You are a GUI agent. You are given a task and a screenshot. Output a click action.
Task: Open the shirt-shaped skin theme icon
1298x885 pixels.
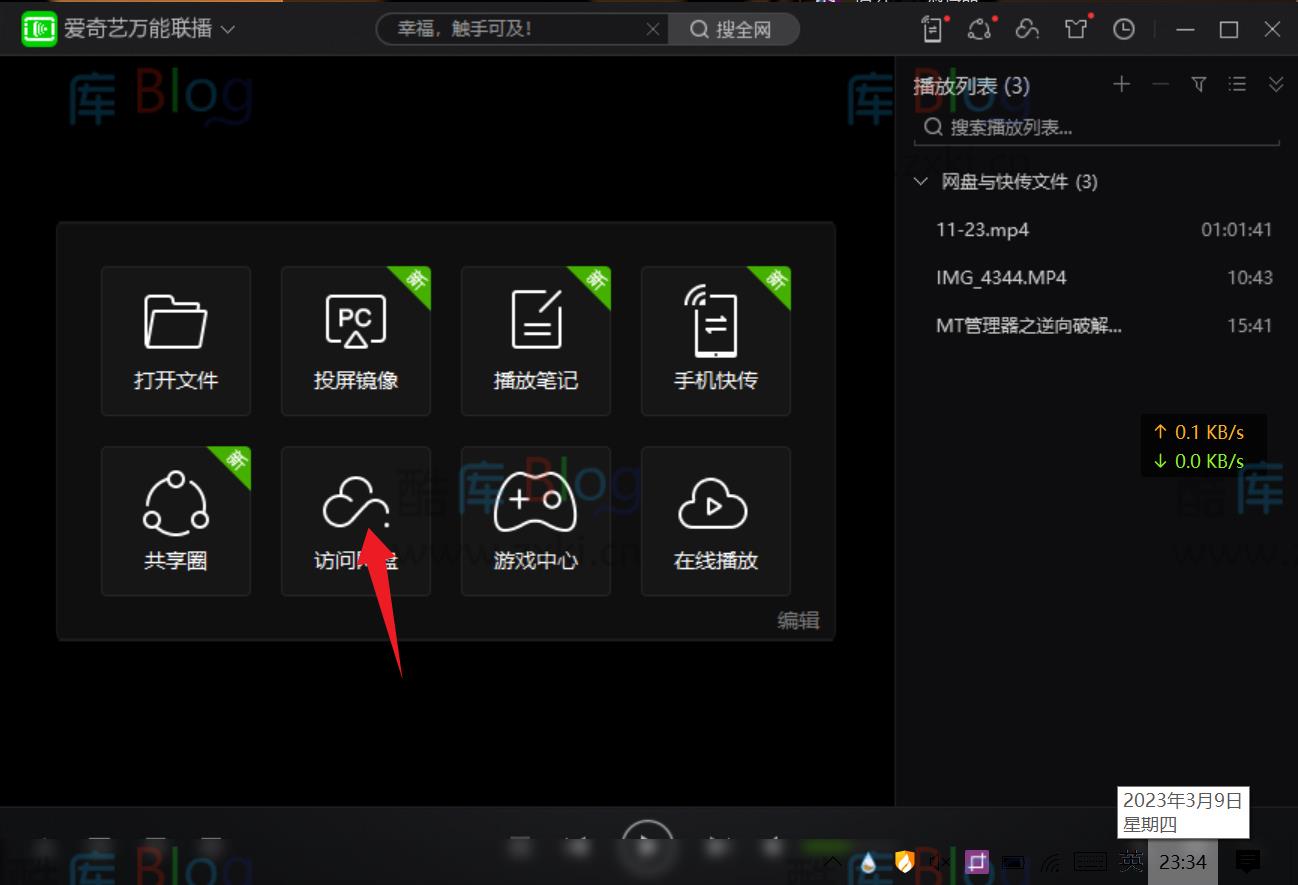point(1075,29)
